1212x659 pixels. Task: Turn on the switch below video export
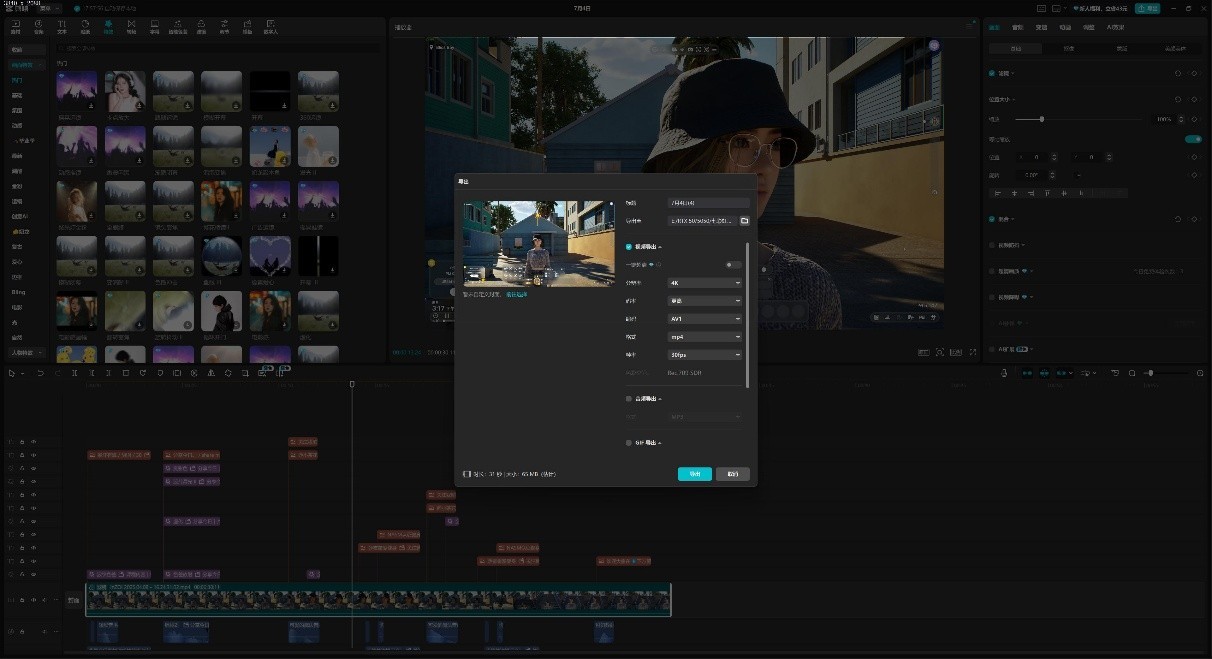[x=733, y=265]
